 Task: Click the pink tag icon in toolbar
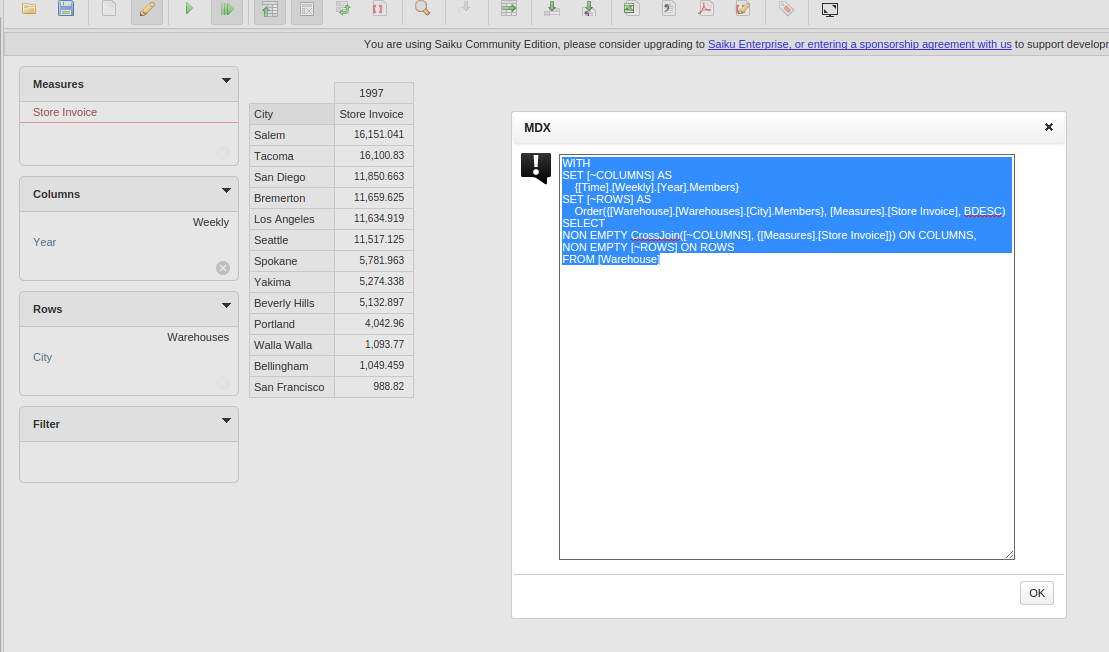[786, 8]
